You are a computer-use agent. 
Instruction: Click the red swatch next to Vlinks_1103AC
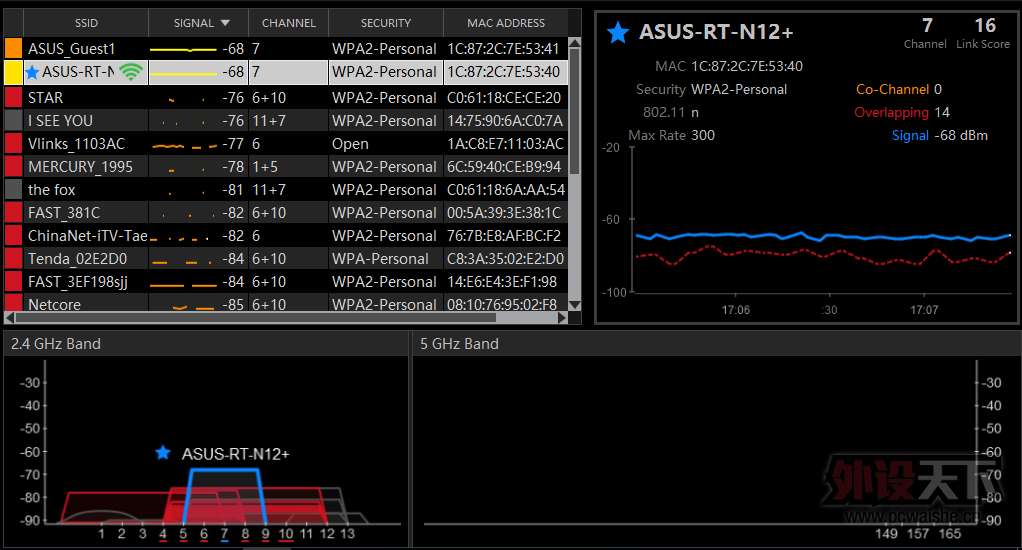(x=14, y=143)
